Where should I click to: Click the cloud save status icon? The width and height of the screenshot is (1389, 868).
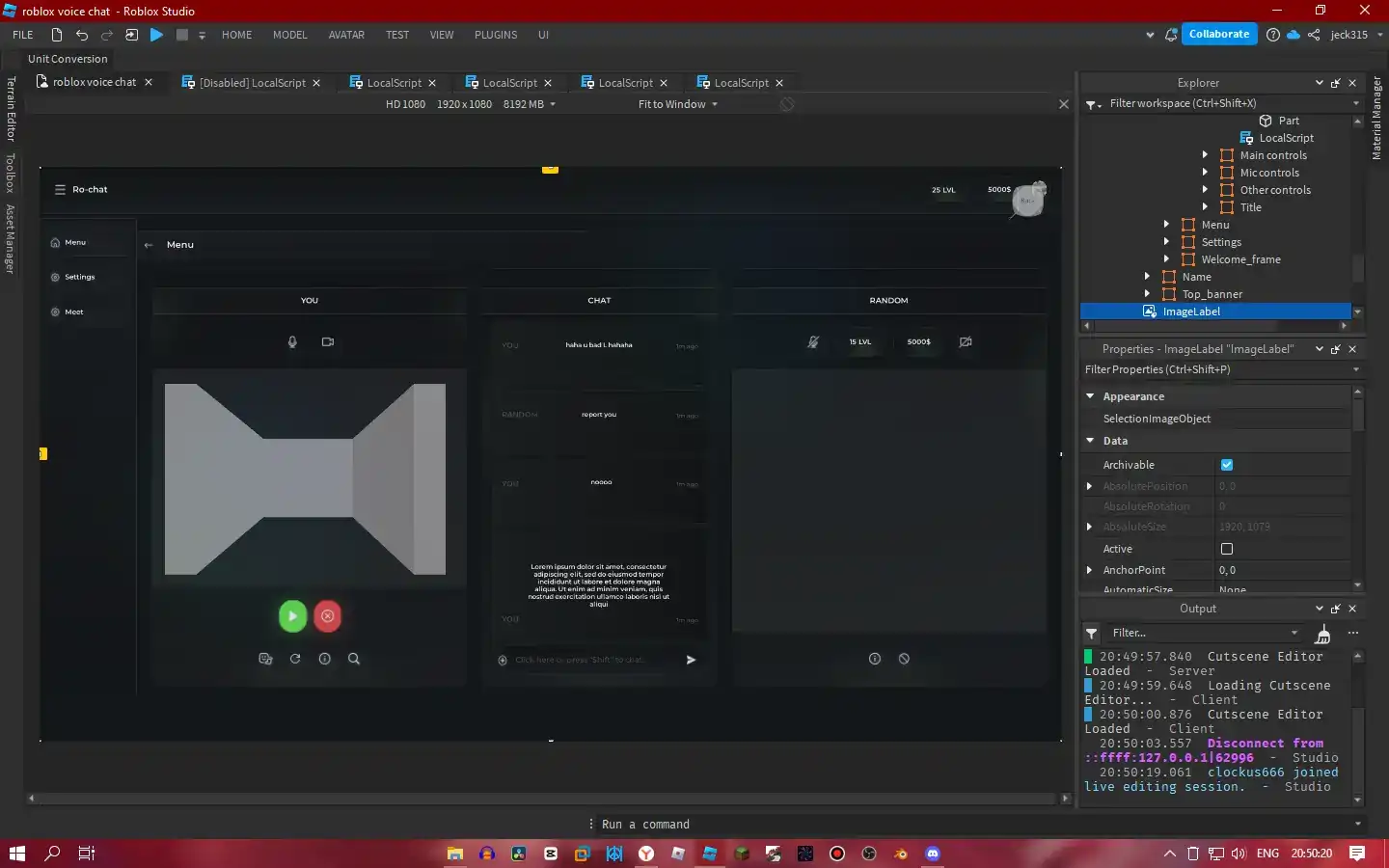(x=1294, y=35)
